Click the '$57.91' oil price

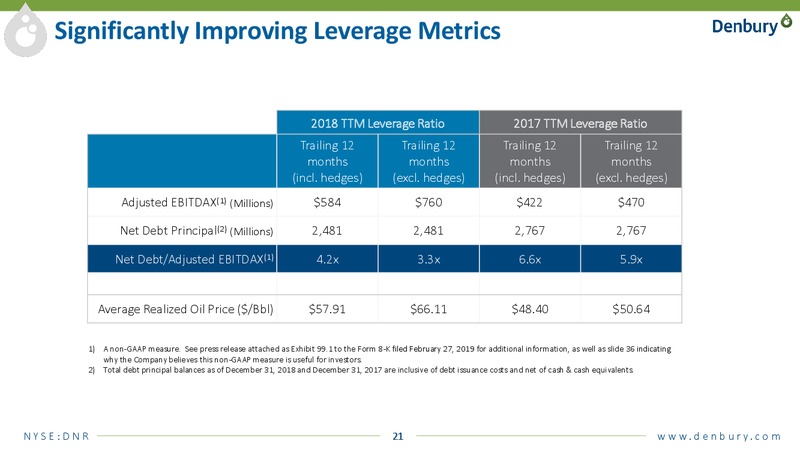tap(327, 309)
